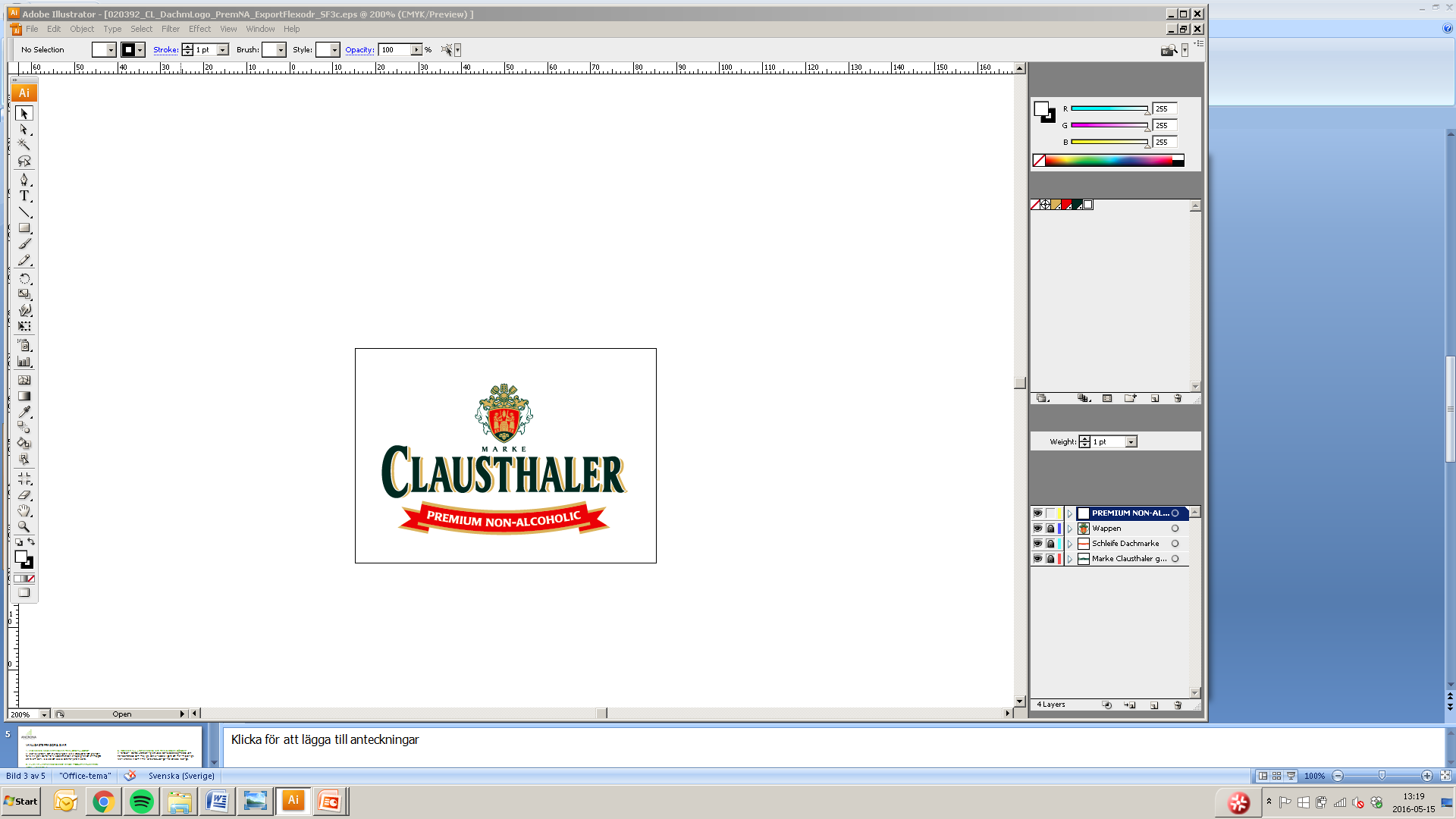1456x819 pixels.
Task: Open the Brush dropdown
Action: pos(281,50)
